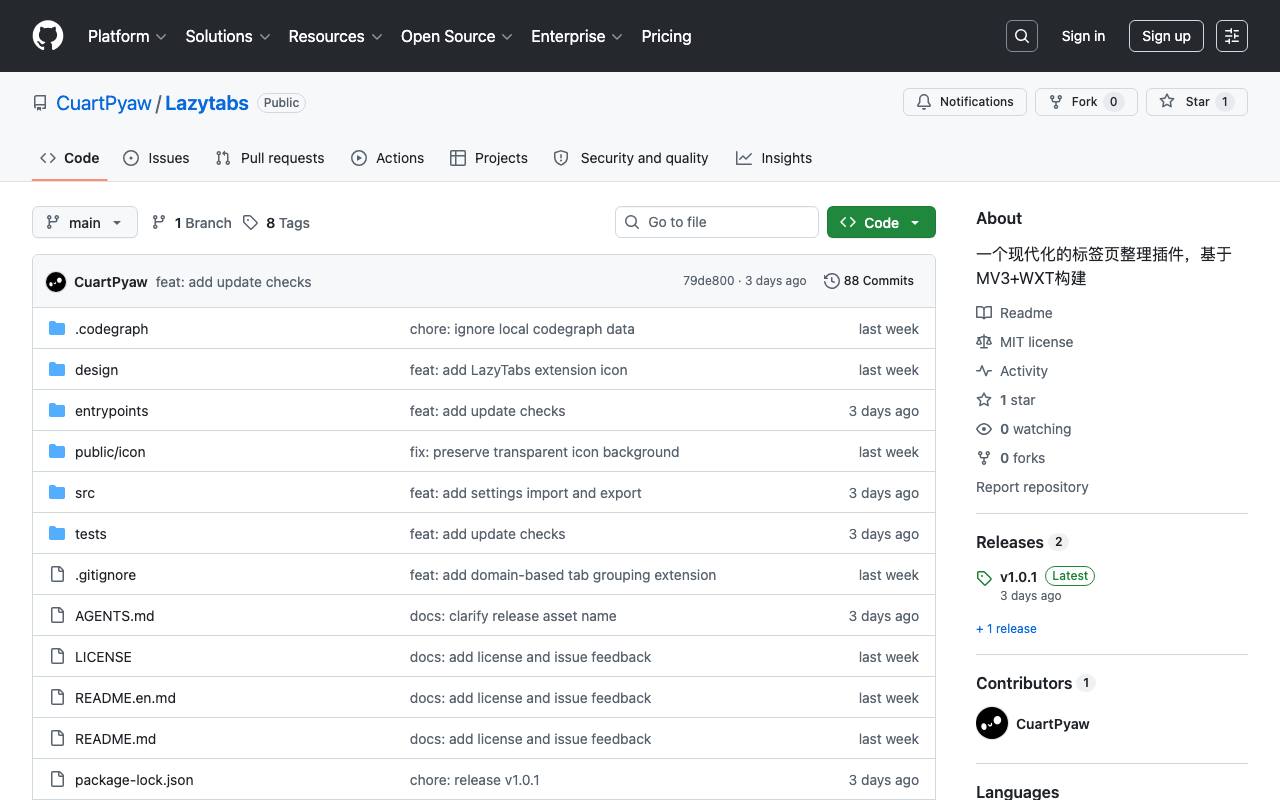Click the Sign up button
This screenshot has width=1280, height=800.
(x=1166, y=36)
